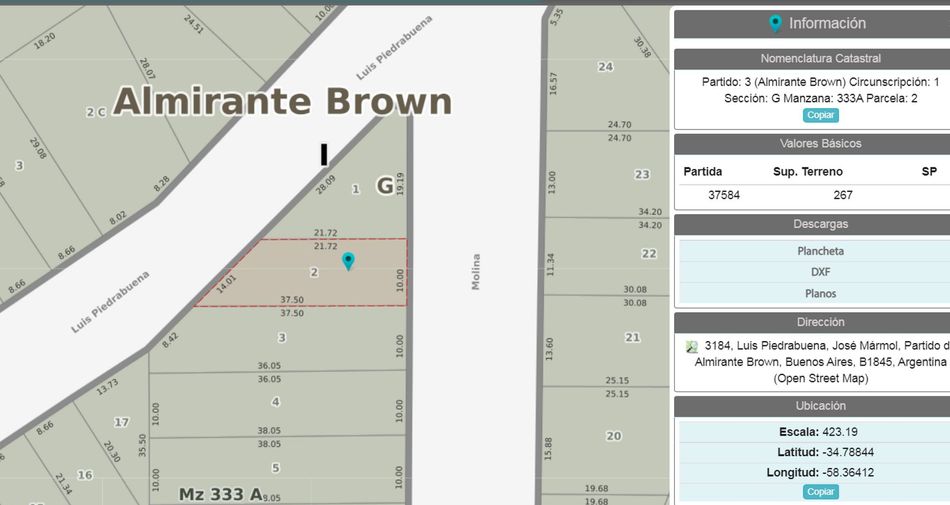The width and height of the screenshot is (950, 505).
Task: Select the Valores Básicos section header
Action: (820, 144)
